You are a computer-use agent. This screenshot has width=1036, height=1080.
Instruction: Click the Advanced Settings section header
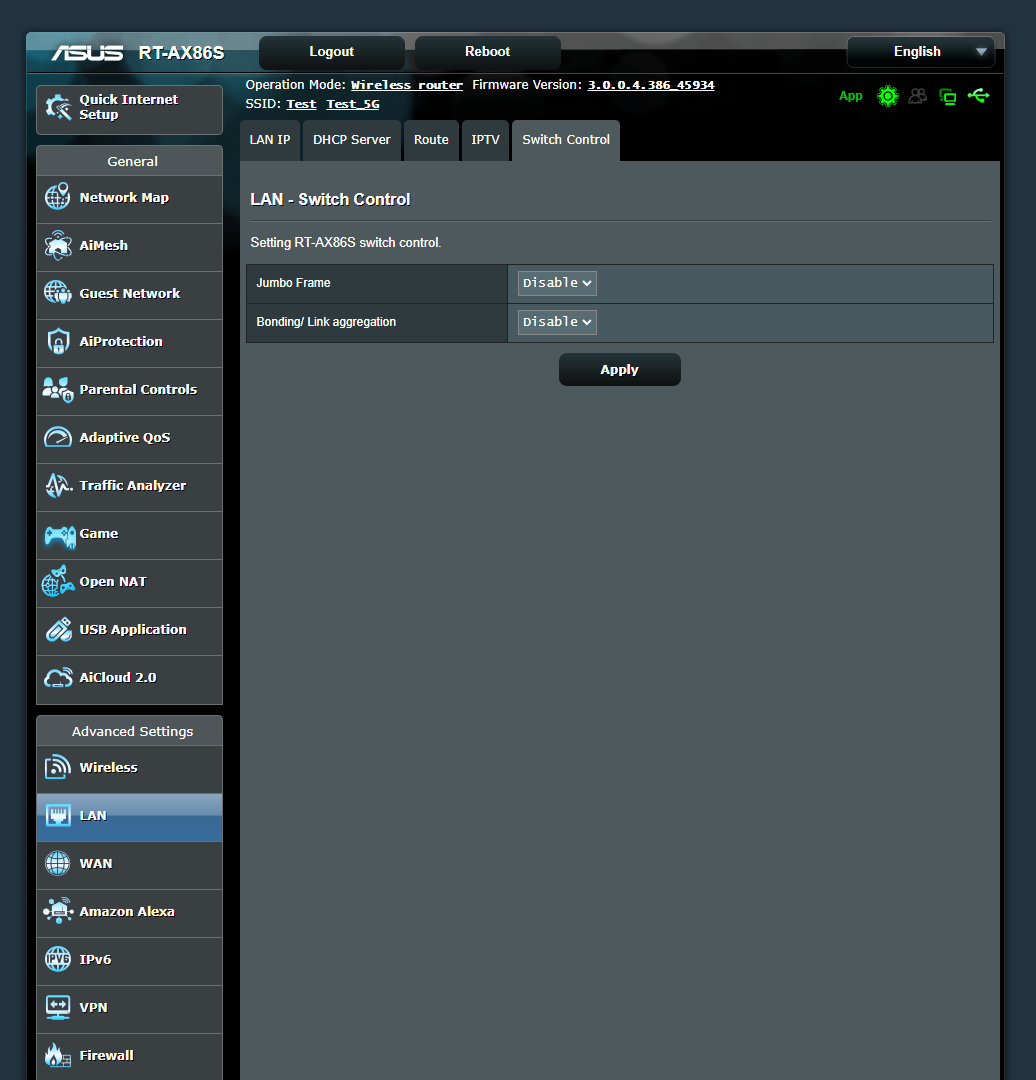132,731
